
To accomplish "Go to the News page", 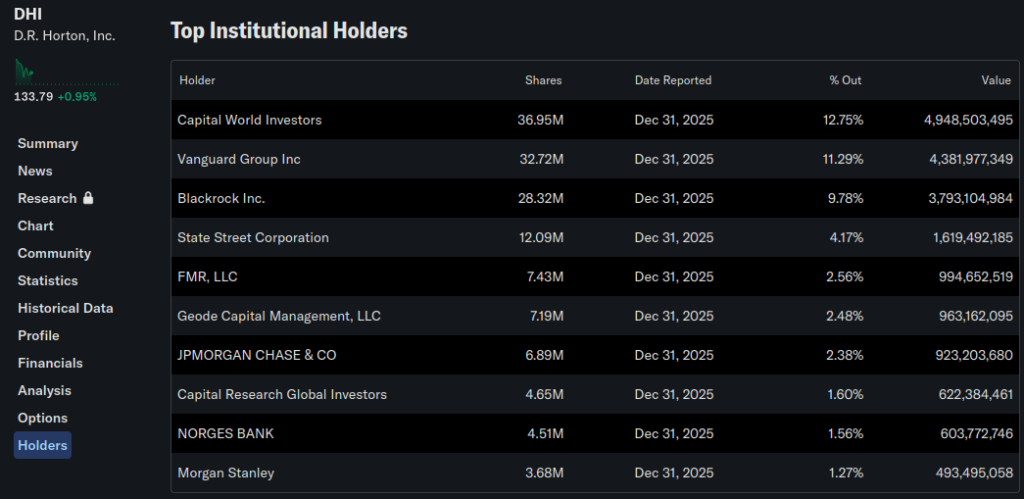I will pyautogui.click(x=35, y=171).
